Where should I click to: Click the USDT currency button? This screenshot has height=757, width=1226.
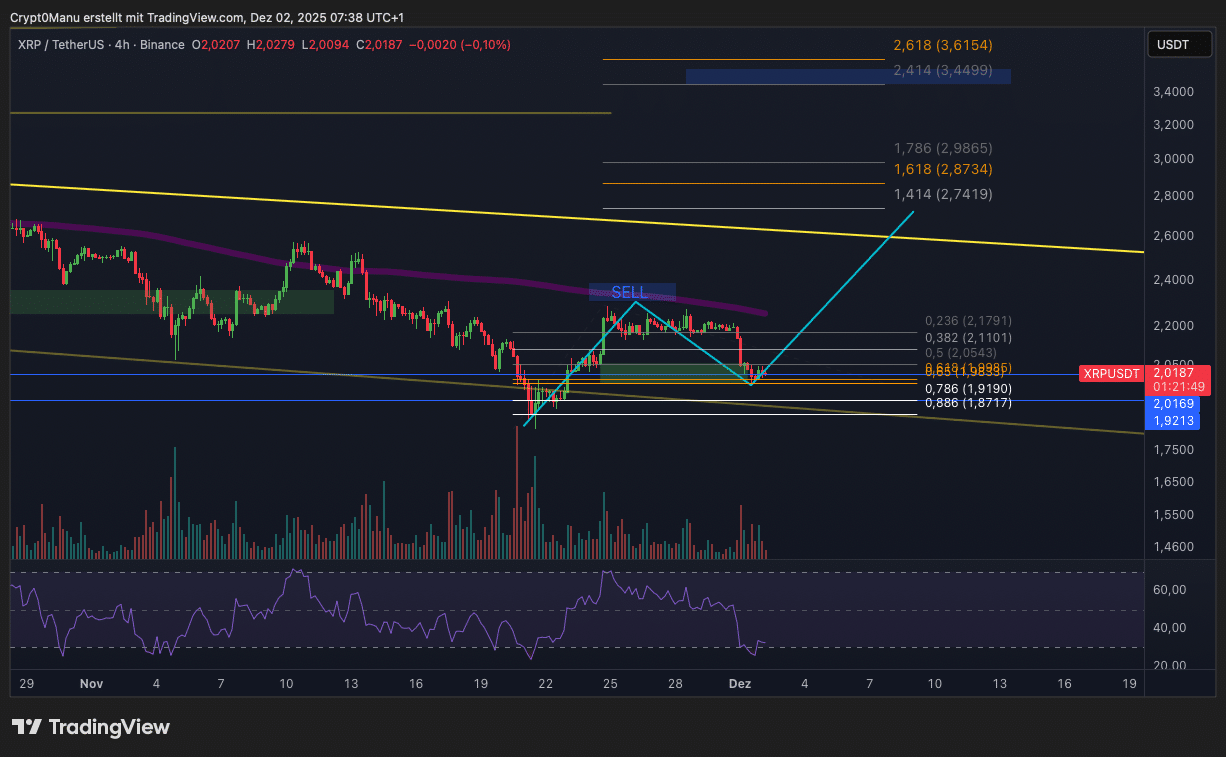[1172, 45]
